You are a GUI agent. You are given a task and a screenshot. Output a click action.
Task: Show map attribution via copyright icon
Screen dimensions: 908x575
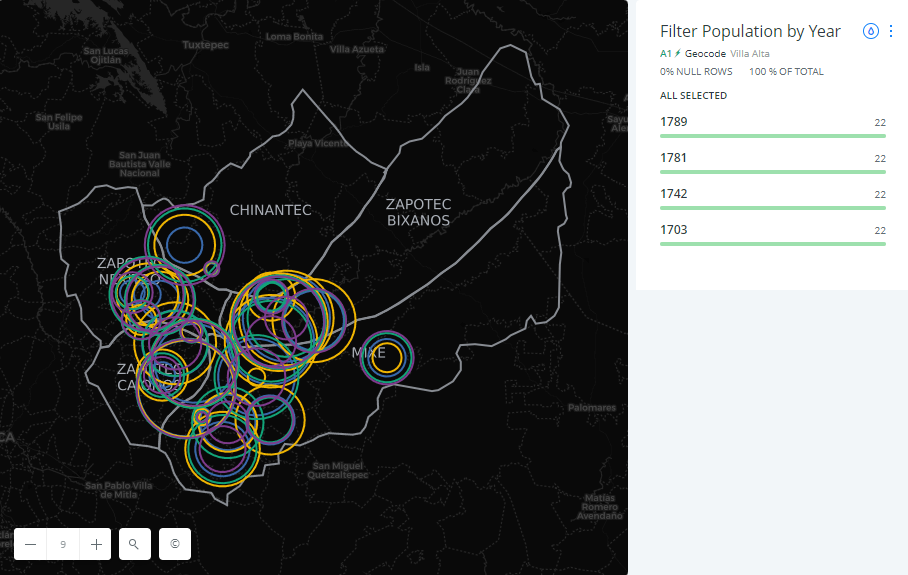(175, 544)
